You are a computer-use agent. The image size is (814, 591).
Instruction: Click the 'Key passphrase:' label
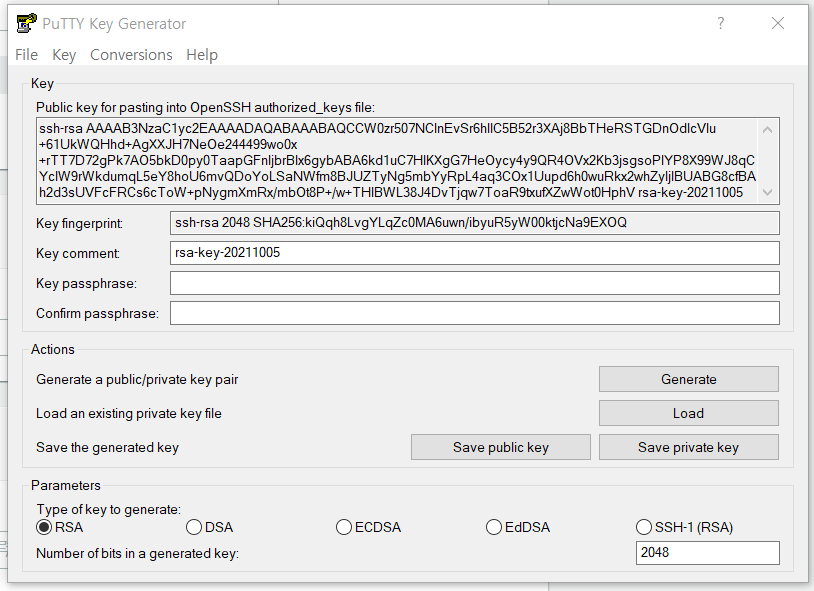pos(86,284)
